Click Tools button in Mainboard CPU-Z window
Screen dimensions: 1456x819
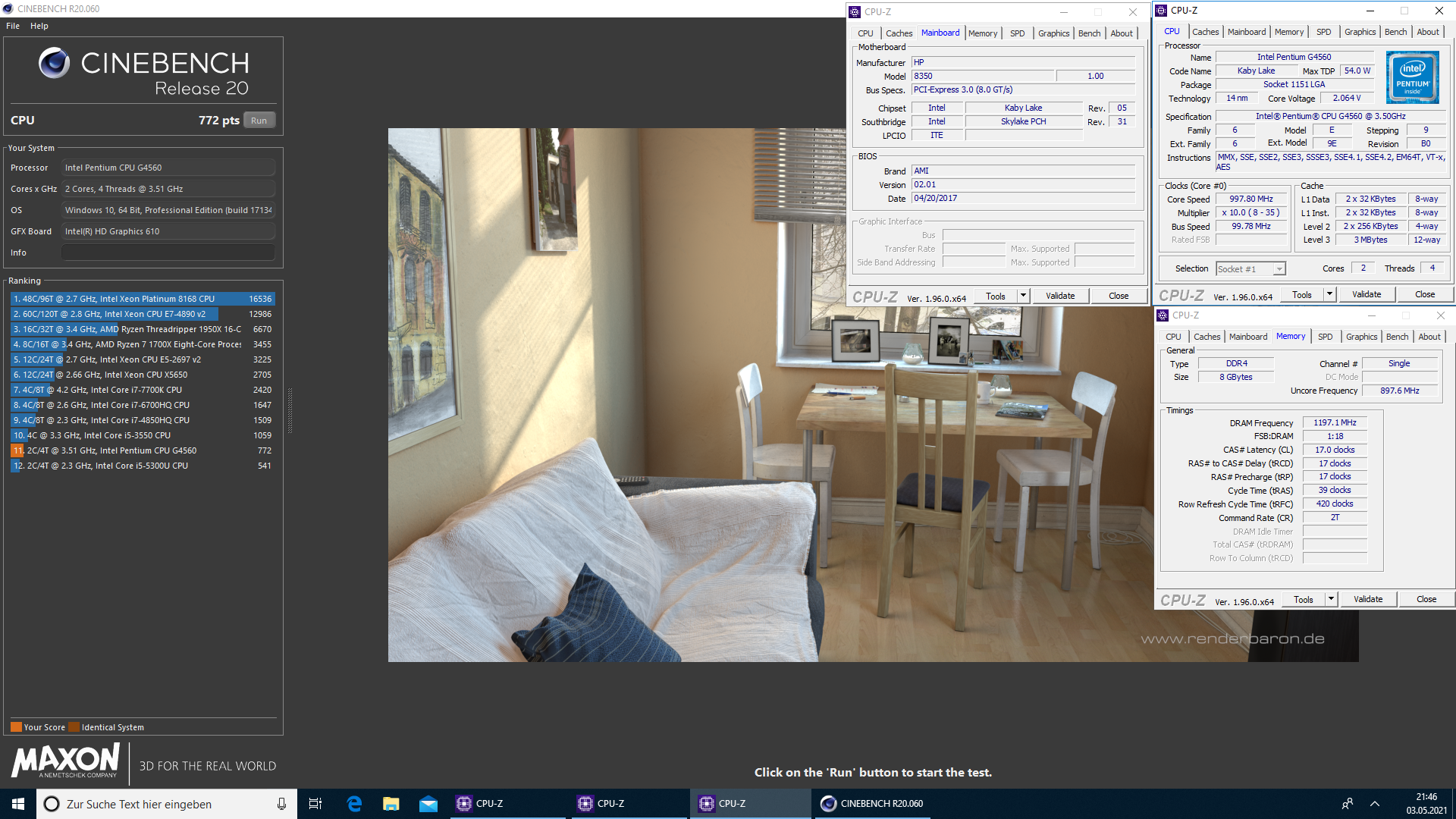(996, 296)
